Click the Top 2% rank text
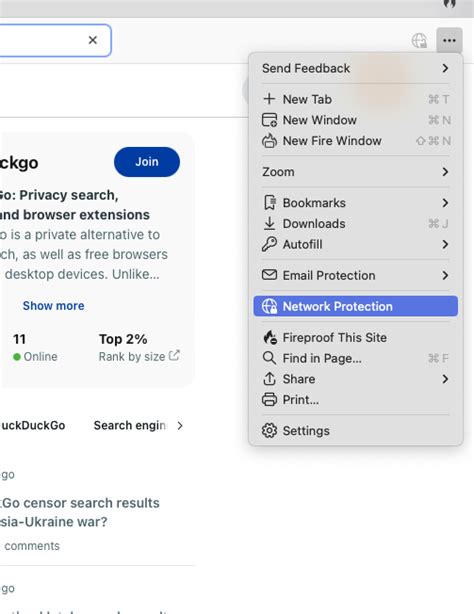The width and height of the screenshot is (474, 614). [123, 339]
